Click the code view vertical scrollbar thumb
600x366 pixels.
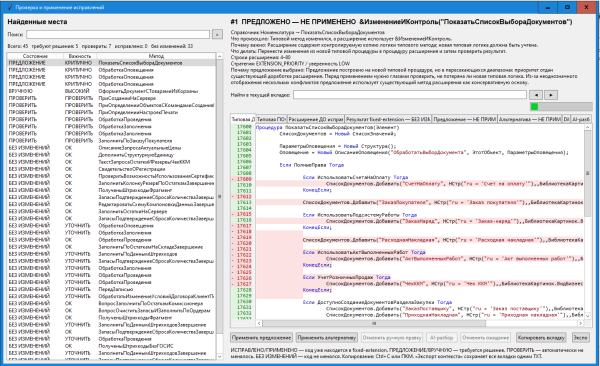(x=587, y=173)
